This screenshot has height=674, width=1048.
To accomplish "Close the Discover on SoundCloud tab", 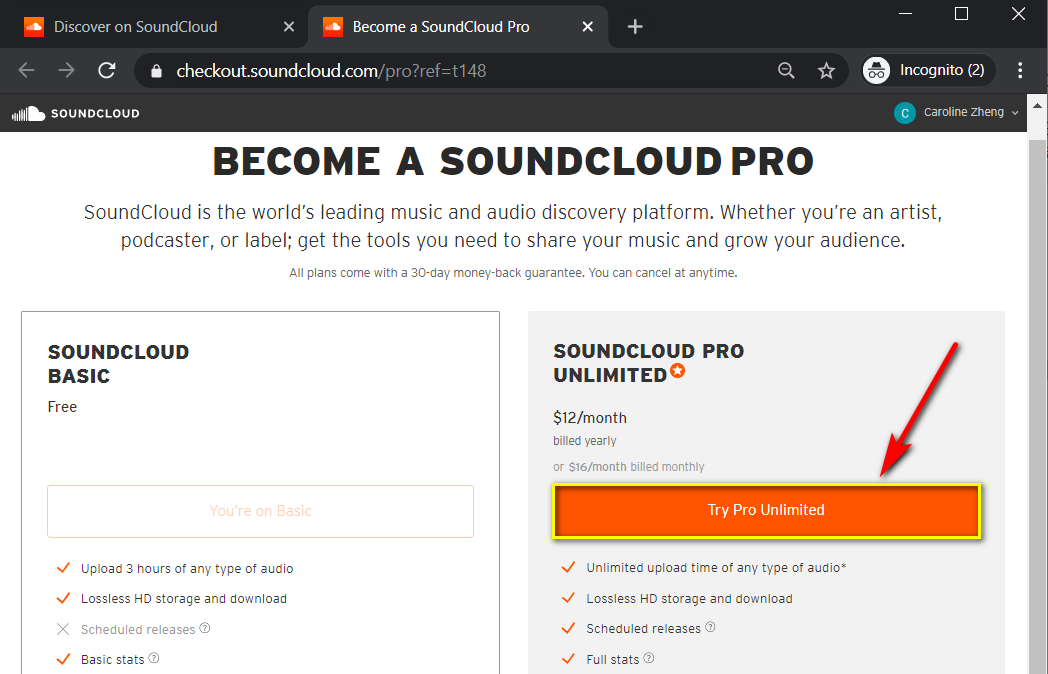I will (x=289, y=26).
